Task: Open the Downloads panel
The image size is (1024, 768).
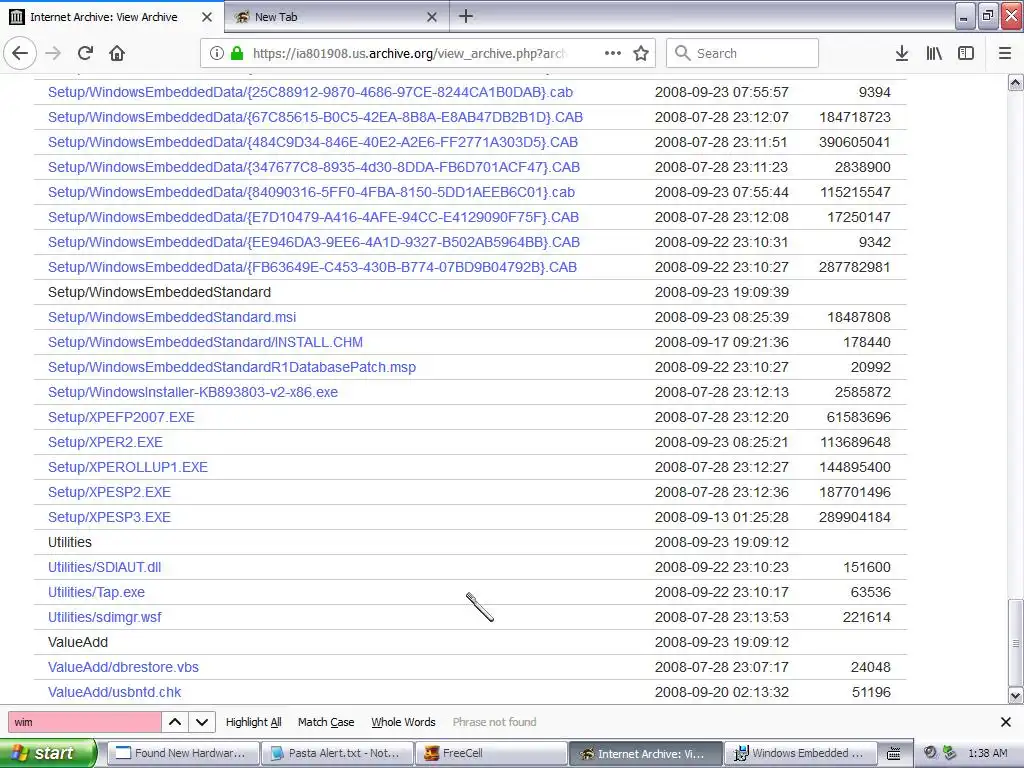Action: tap(902, 53)
